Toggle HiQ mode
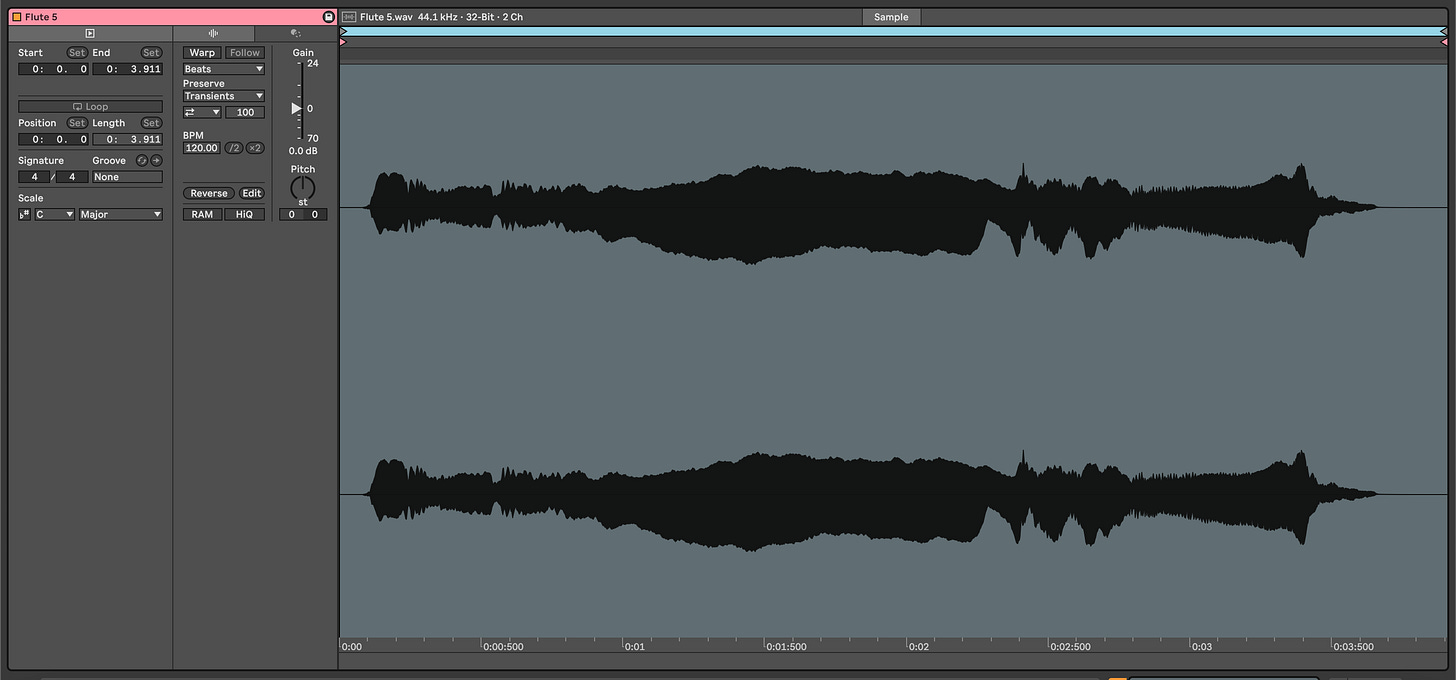 245,214
